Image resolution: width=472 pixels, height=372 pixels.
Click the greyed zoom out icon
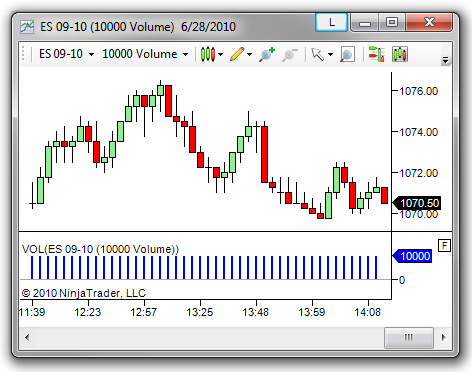point(290,55)
